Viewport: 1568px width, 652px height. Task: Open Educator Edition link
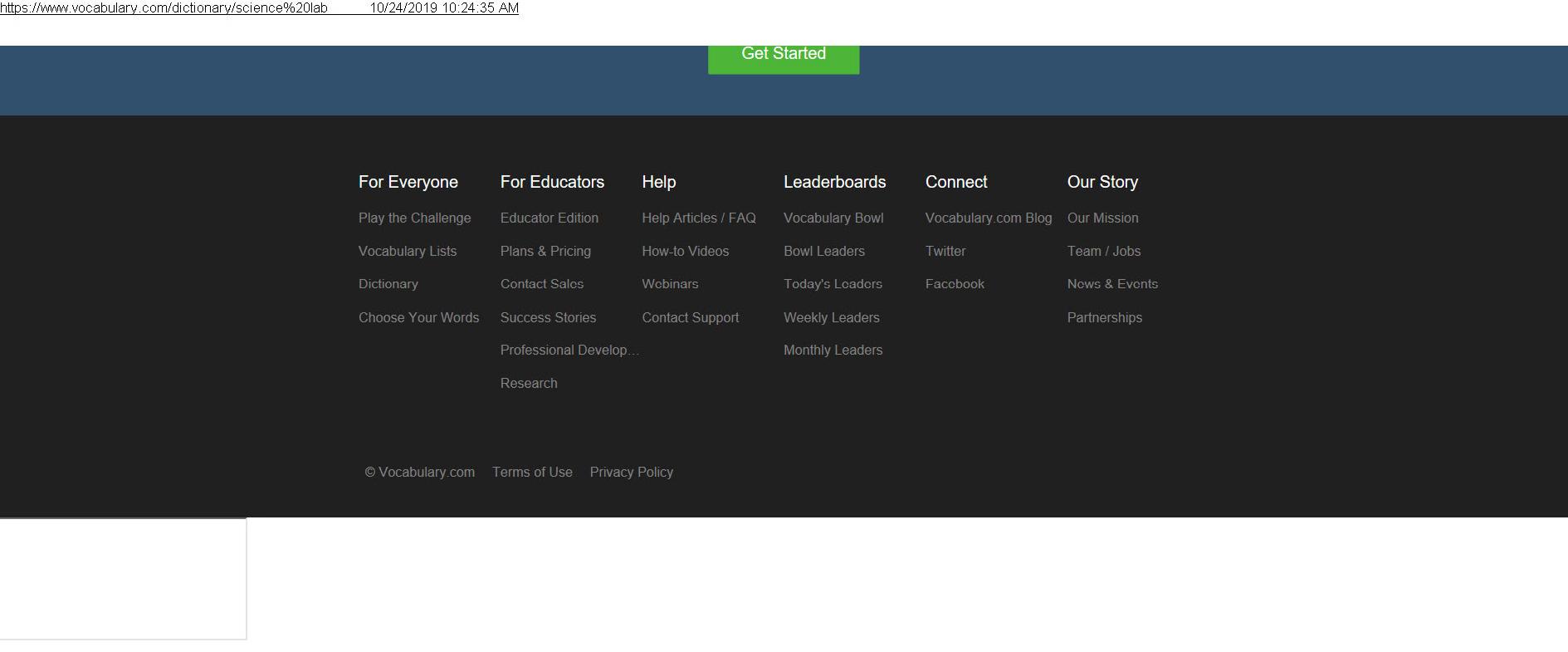549,218
